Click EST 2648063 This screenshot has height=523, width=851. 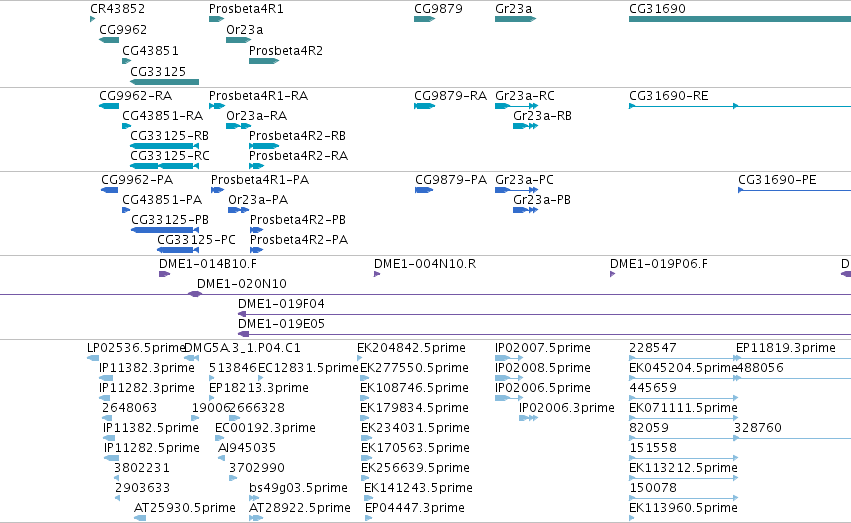point(107,418)
